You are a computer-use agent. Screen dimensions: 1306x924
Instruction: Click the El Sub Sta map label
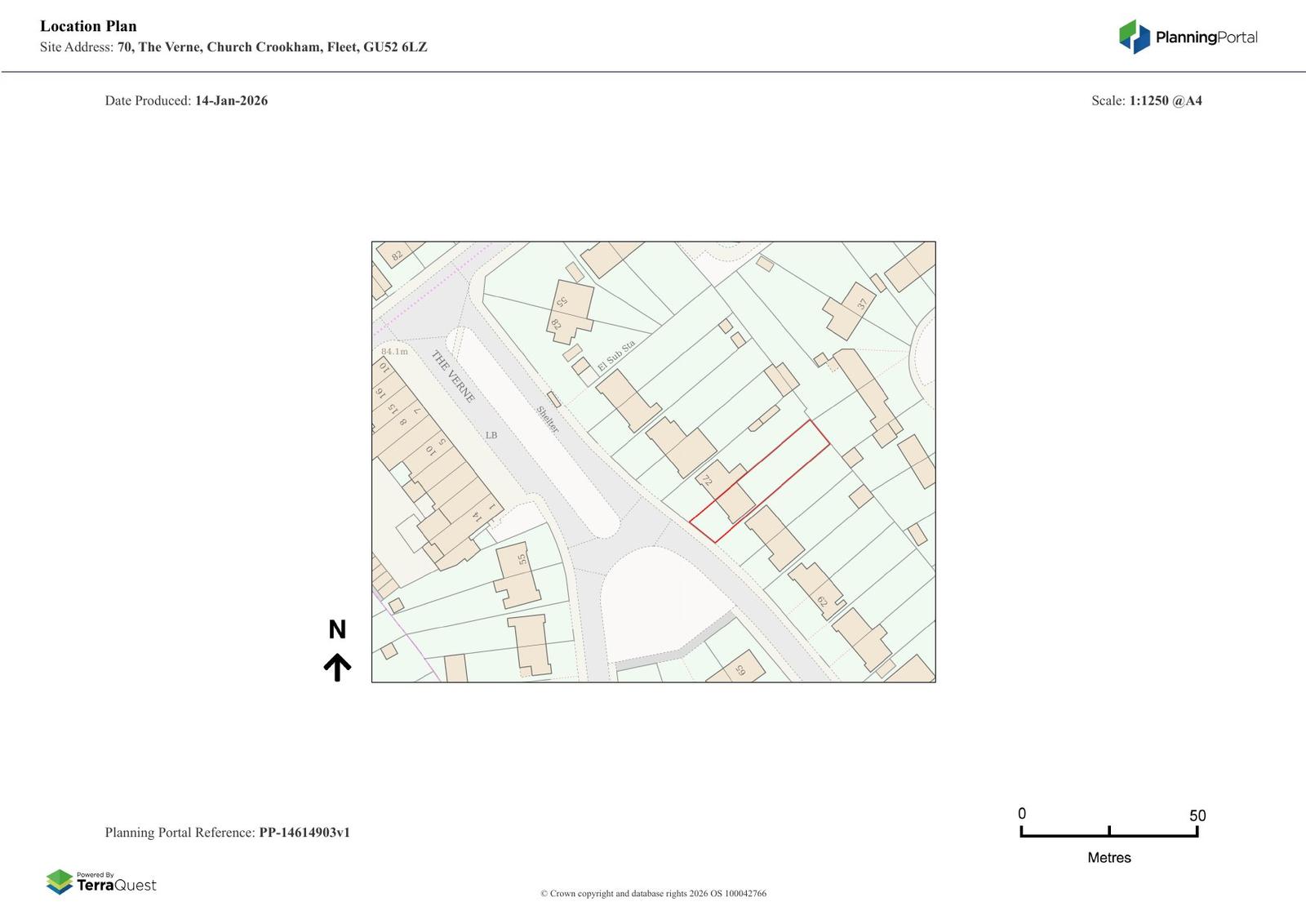coord(615,356)
